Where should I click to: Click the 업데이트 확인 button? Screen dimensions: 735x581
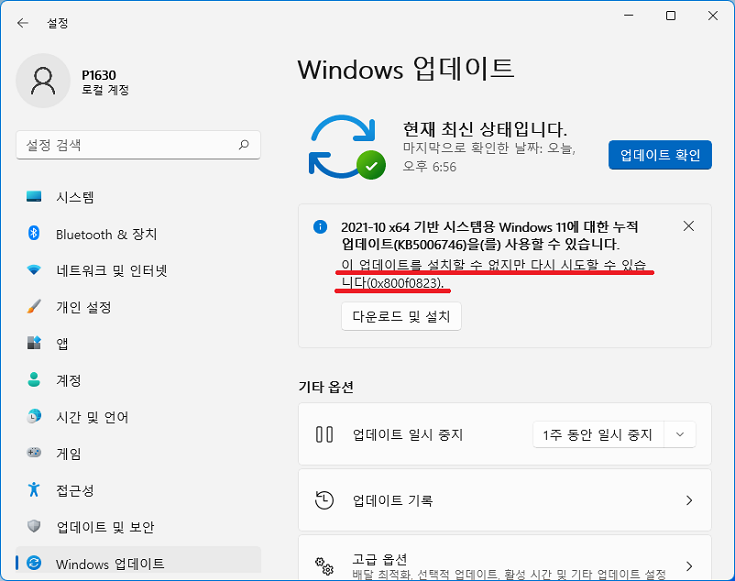(660, 155)
